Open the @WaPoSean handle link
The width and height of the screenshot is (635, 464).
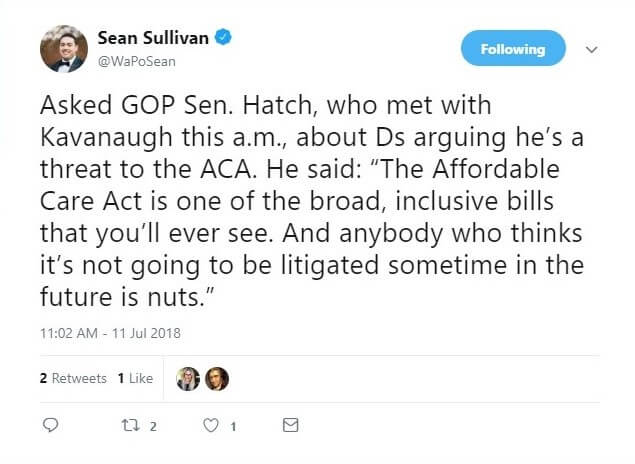point(137,62)
